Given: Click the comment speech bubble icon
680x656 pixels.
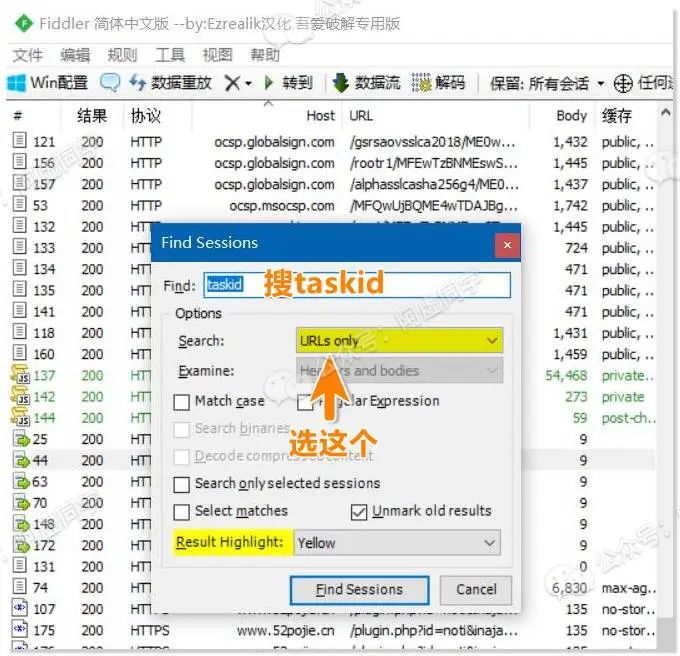Looking at the screenshot, I should (110, 82).
